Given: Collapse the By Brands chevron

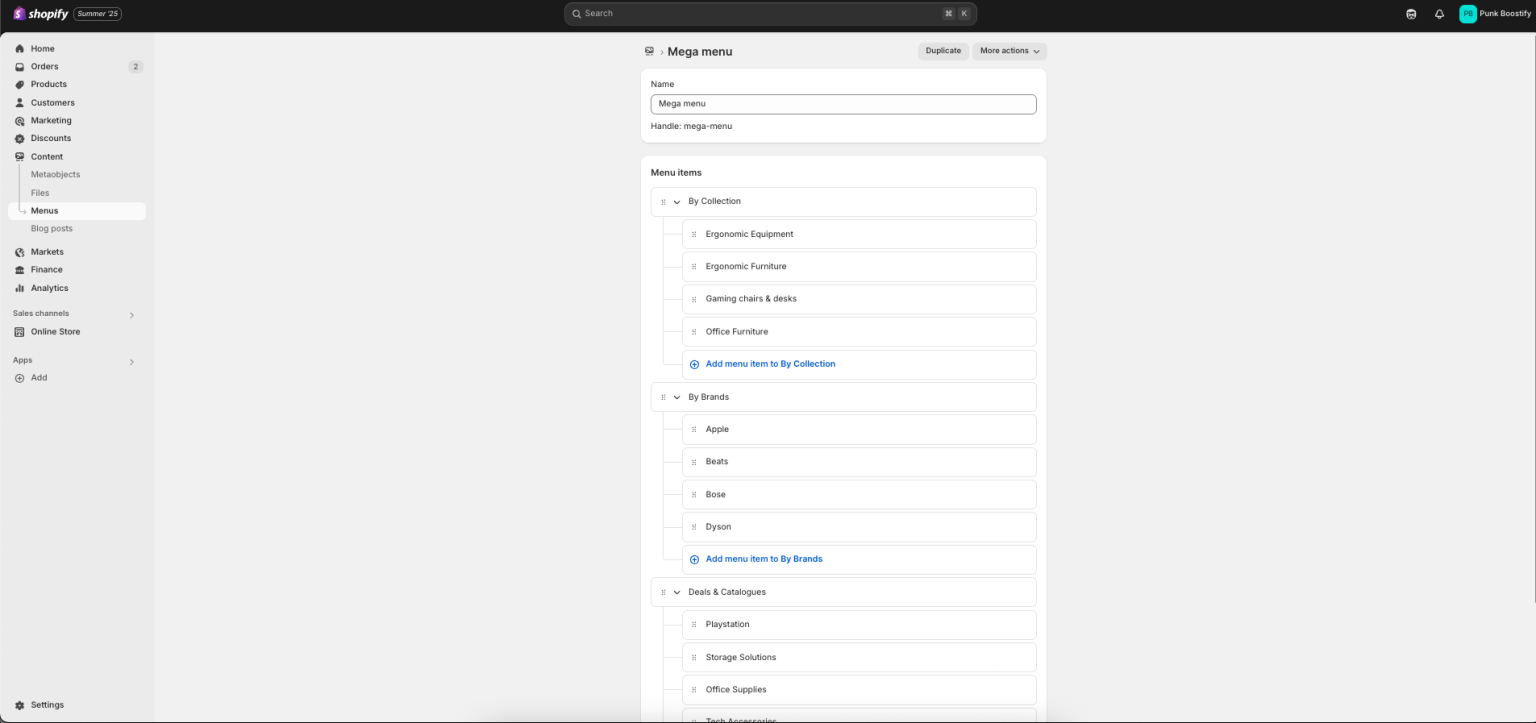Looking at the screenshot, I should 676,397.
